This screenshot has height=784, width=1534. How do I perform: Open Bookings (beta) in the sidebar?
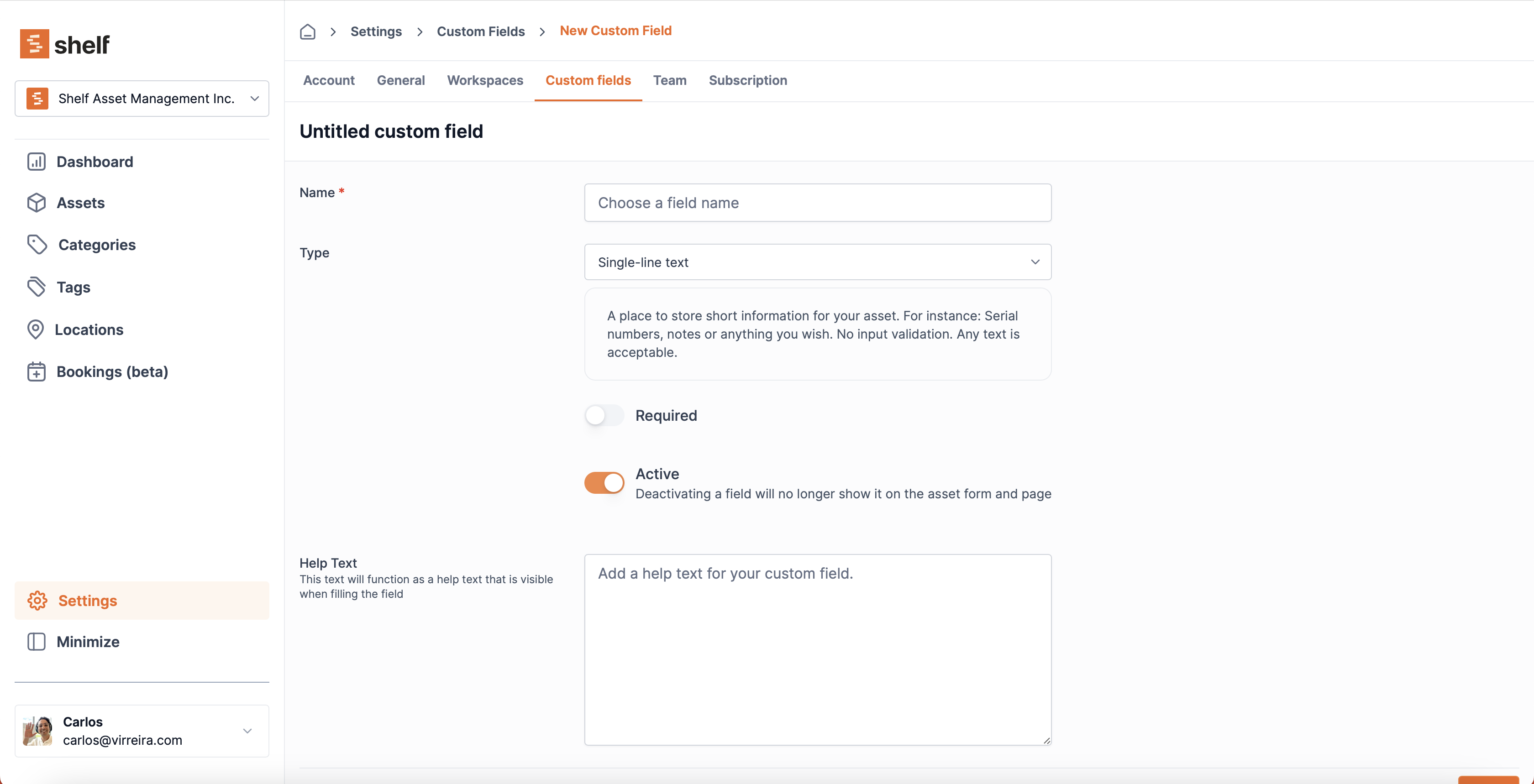111,371
